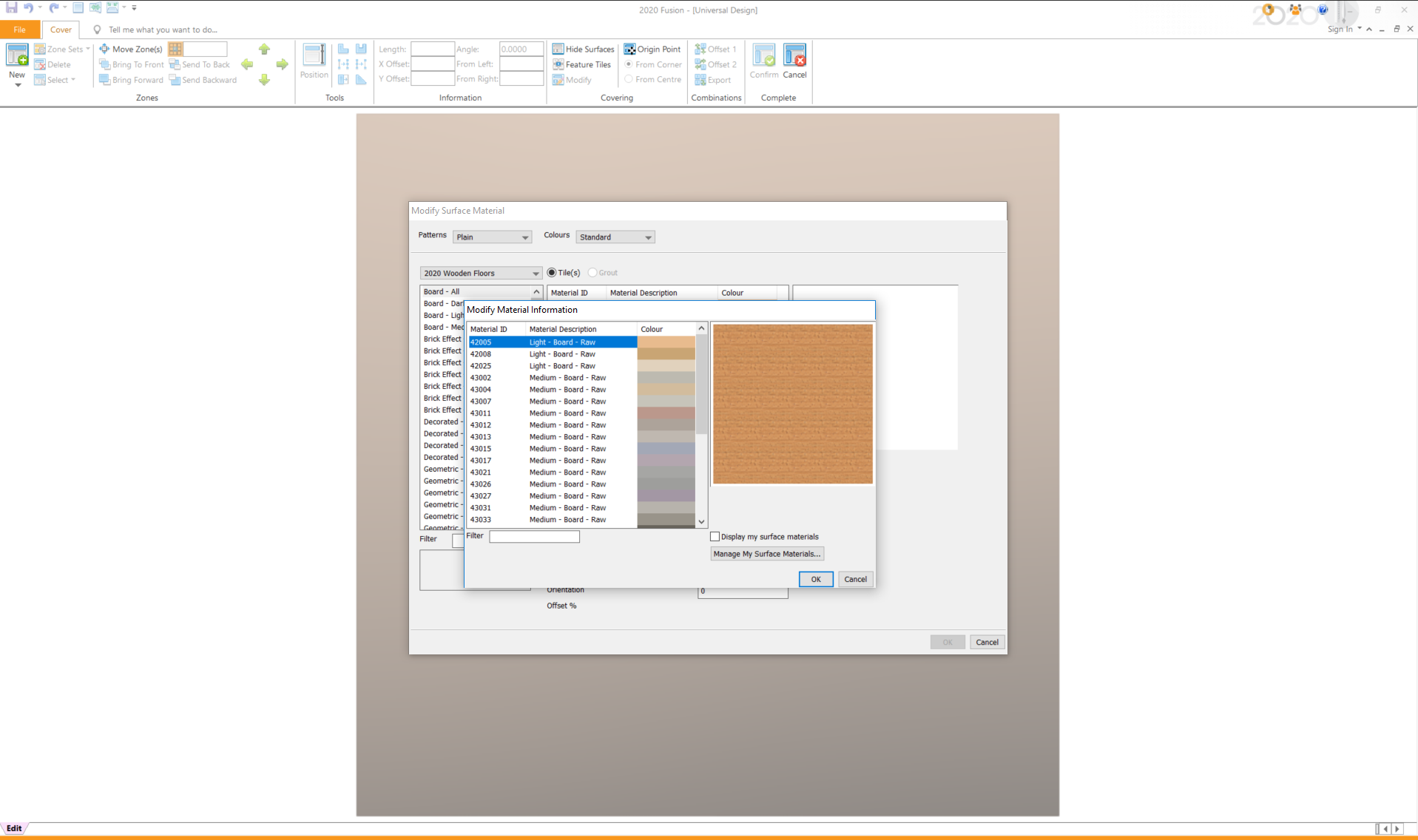Viewport: 1418px width, 840px height.
Task: Click the New zone icon
Action: [17, 56]
